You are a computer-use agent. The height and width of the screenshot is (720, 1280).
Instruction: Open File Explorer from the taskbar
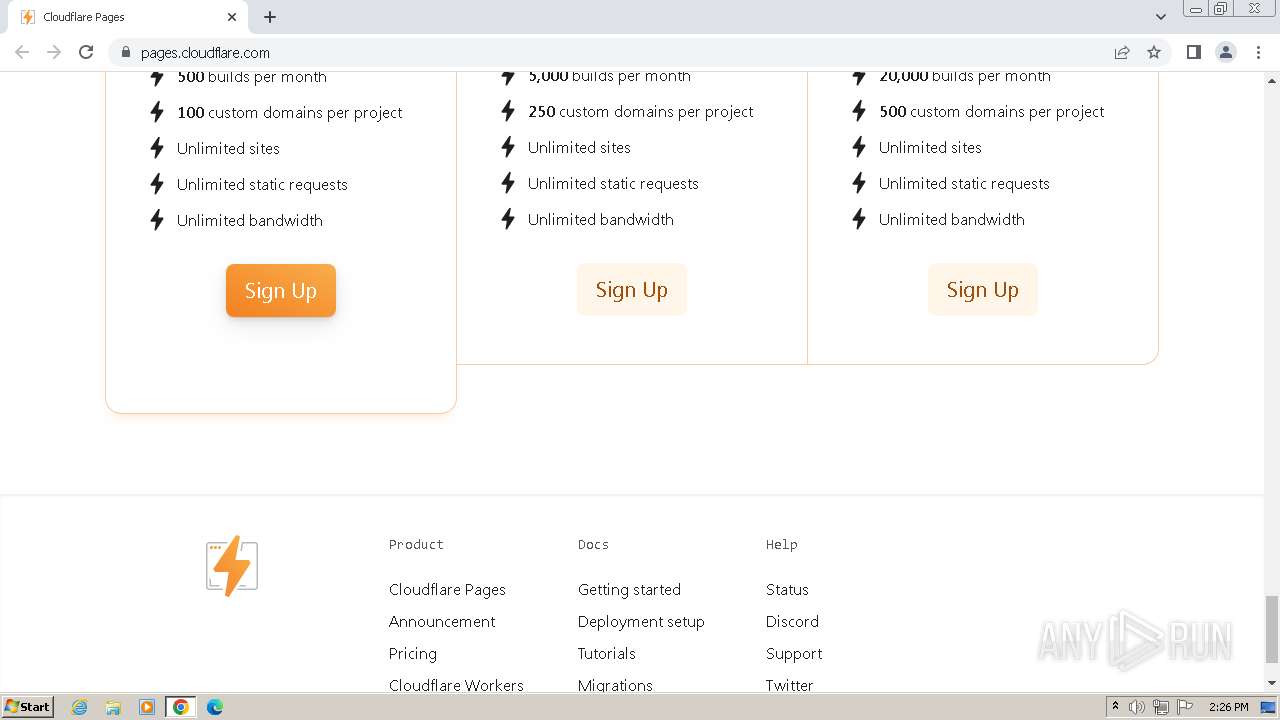(113, 707)
